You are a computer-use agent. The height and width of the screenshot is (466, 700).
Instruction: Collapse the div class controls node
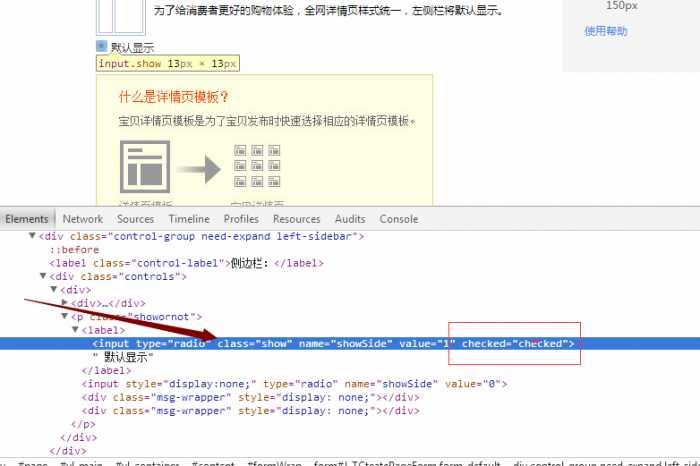43,276
